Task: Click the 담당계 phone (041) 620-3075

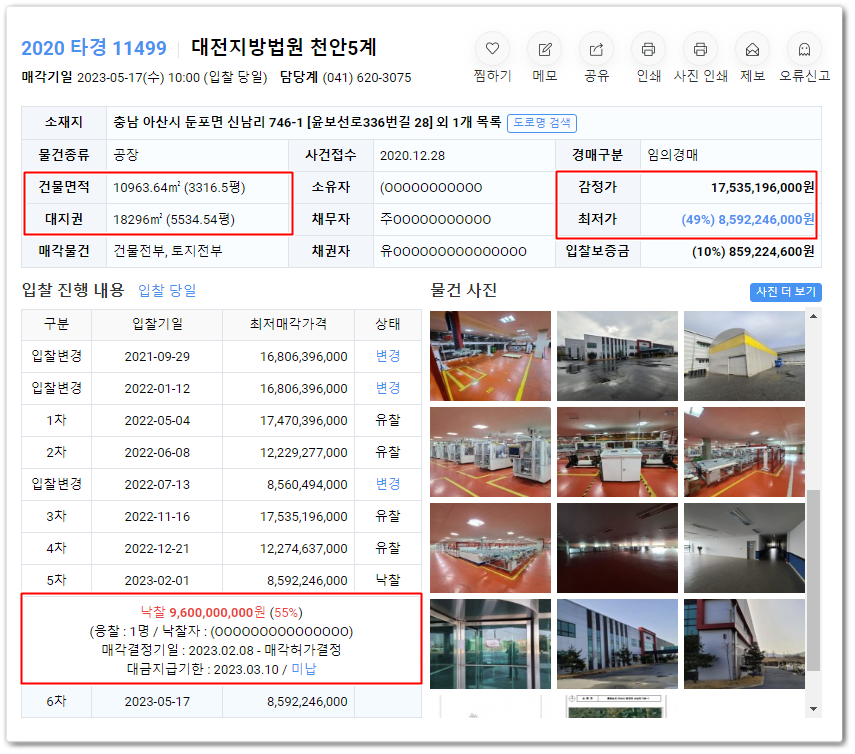Action: point(367,78)
